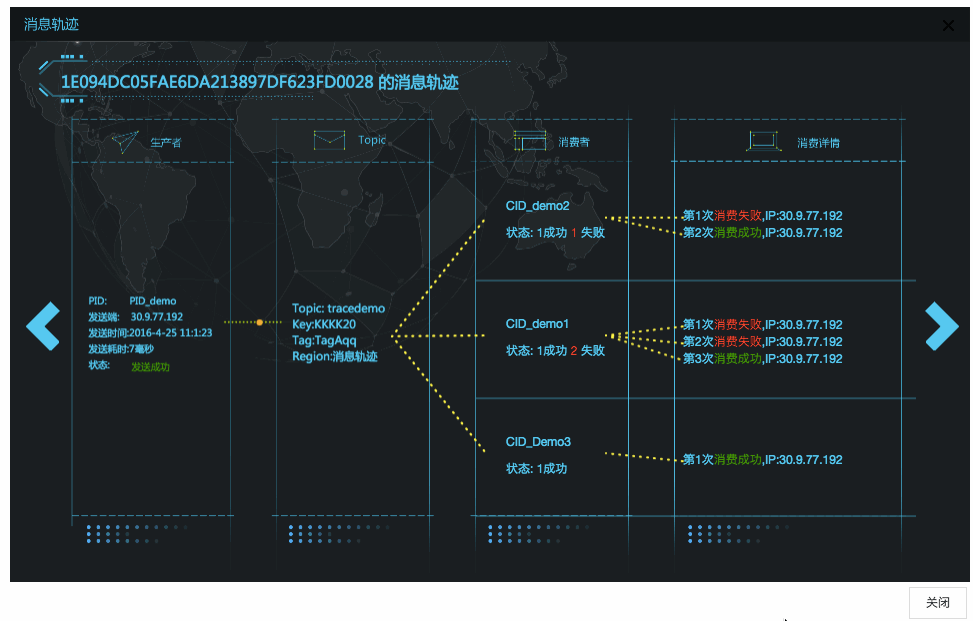Viewport: 973px width, 621px height.
Task: Click the right arrow to go forward
Action: tap(941, 326)
